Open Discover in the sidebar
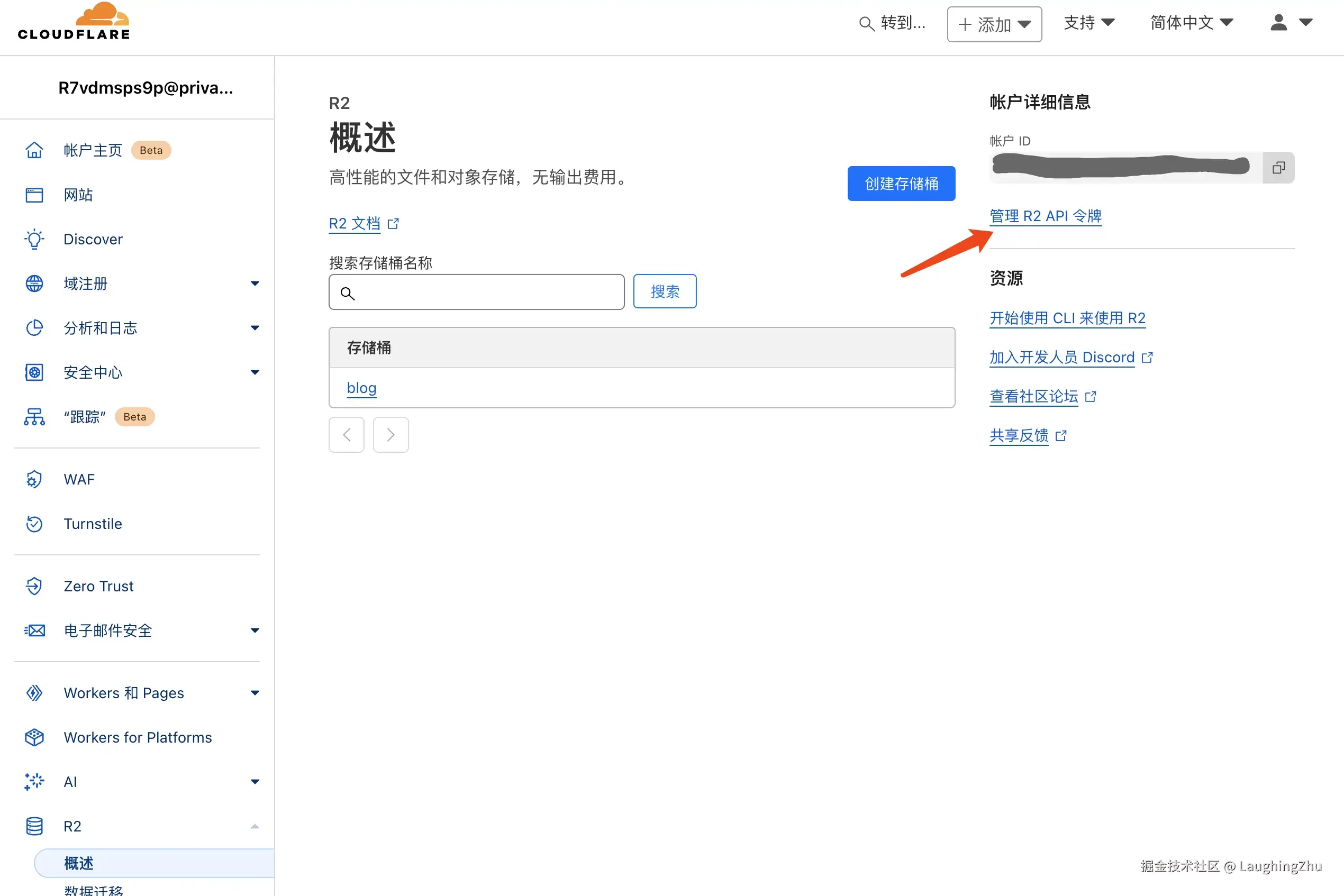The image size is (1344, 896). pos(93,239)
